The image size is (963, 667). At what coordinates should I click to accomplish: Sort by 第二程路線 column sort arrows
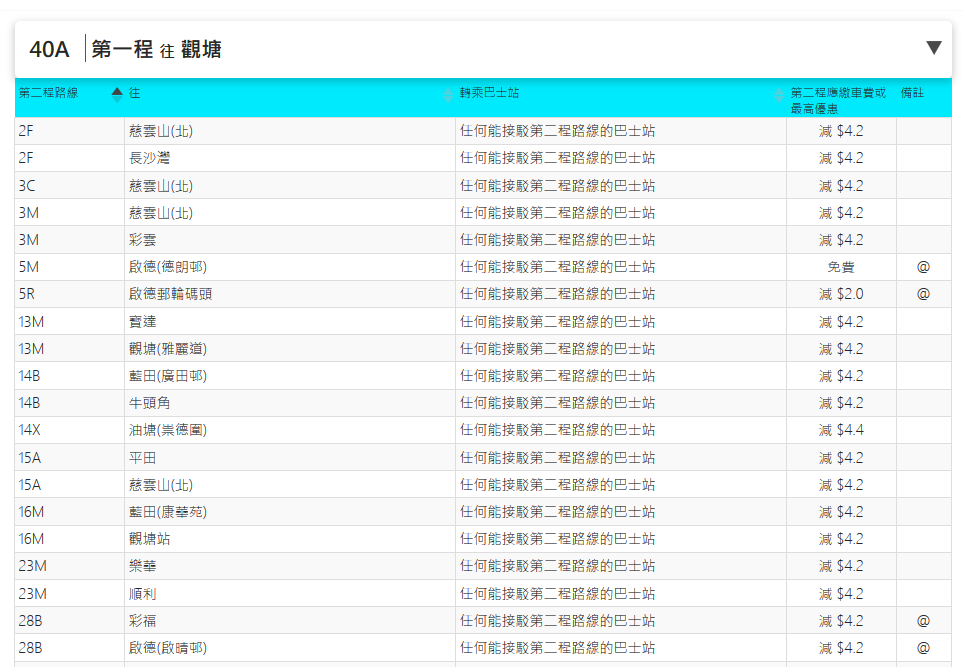pos(117,94)
